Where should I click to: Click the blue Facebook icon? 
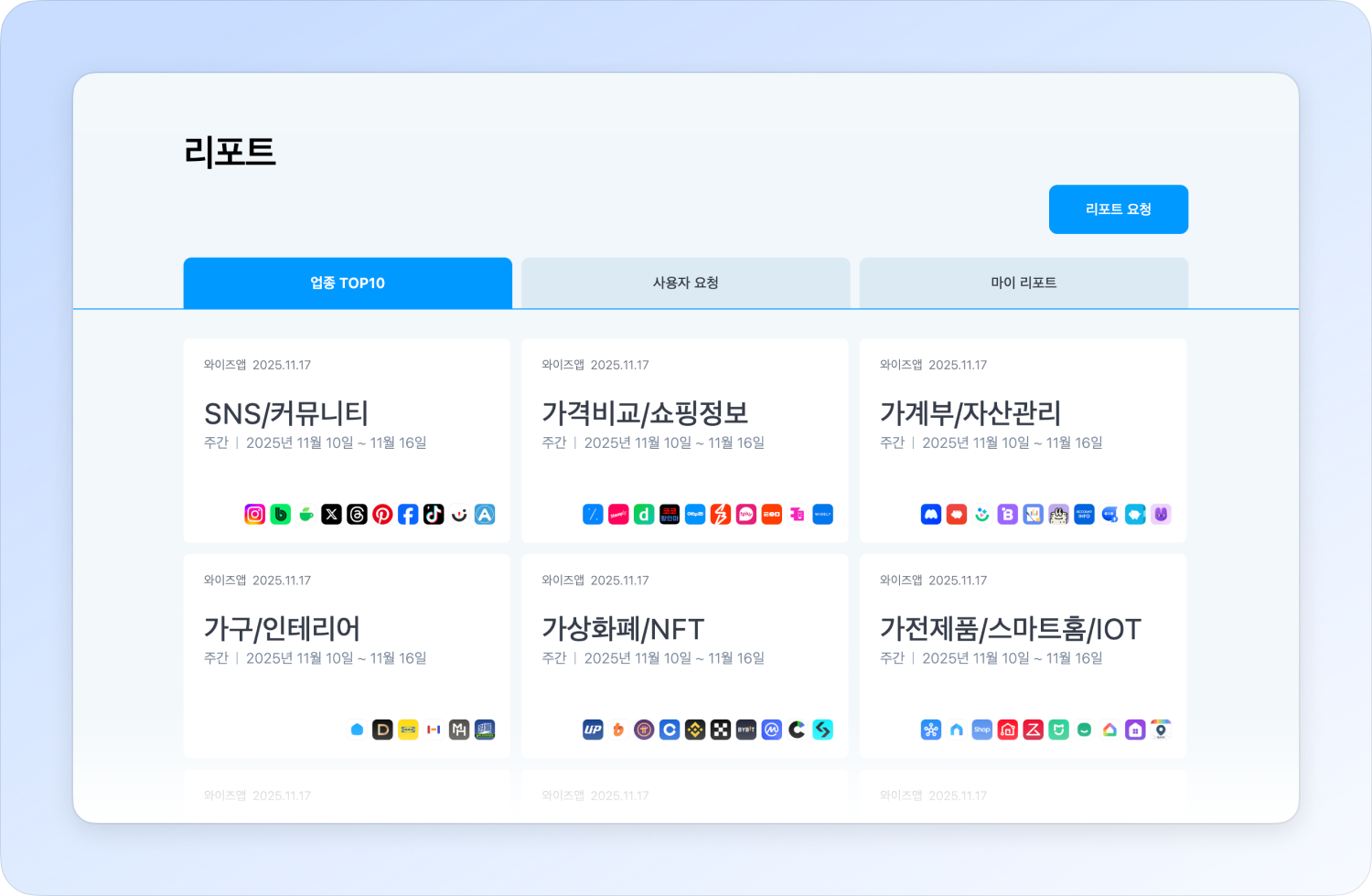(409, 515)
